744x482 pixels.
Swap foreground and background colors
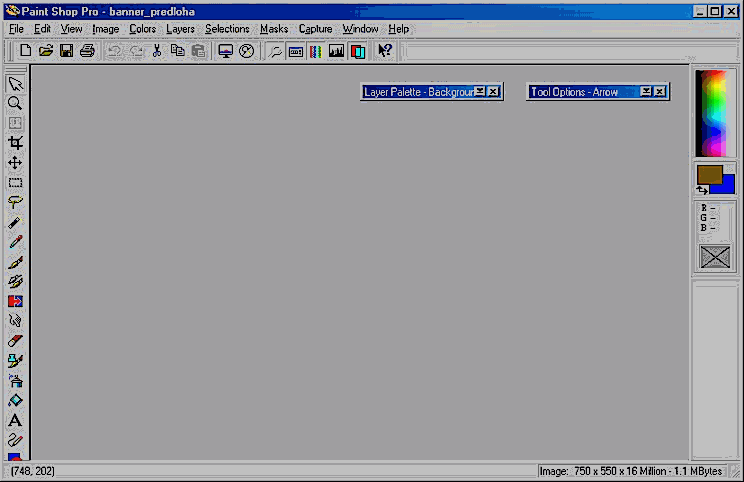coord(703,189)
